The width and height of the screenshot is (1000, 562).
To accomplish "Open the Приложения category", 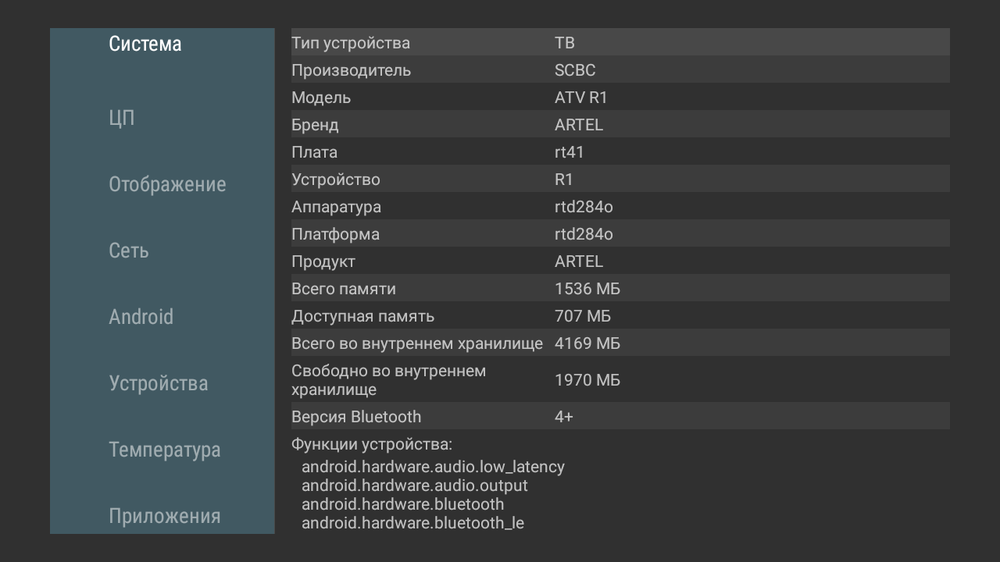I will coord(164,516).
